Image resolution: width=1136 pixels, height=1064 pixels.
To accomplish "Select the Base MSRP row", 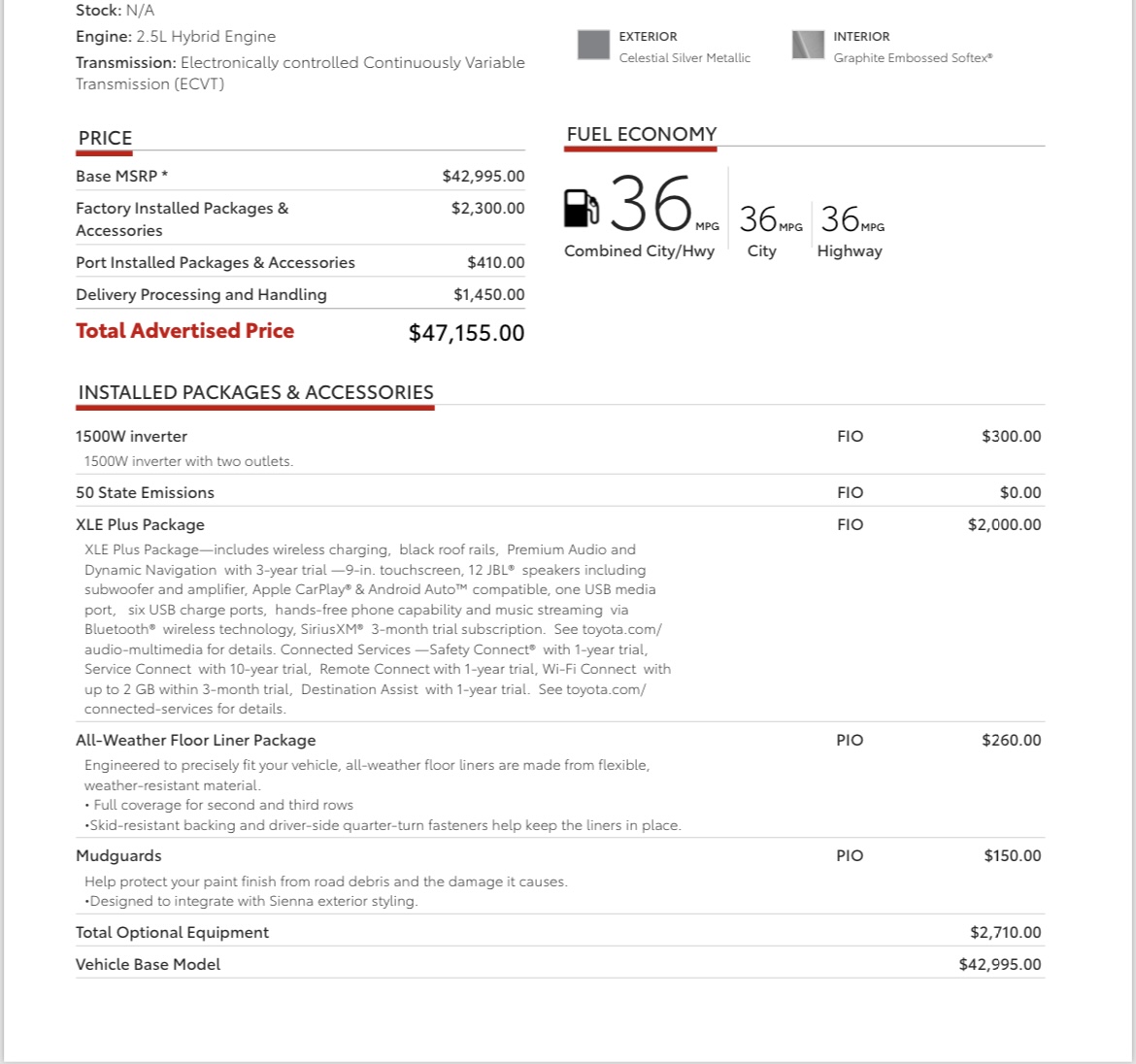I will [300, 176].
